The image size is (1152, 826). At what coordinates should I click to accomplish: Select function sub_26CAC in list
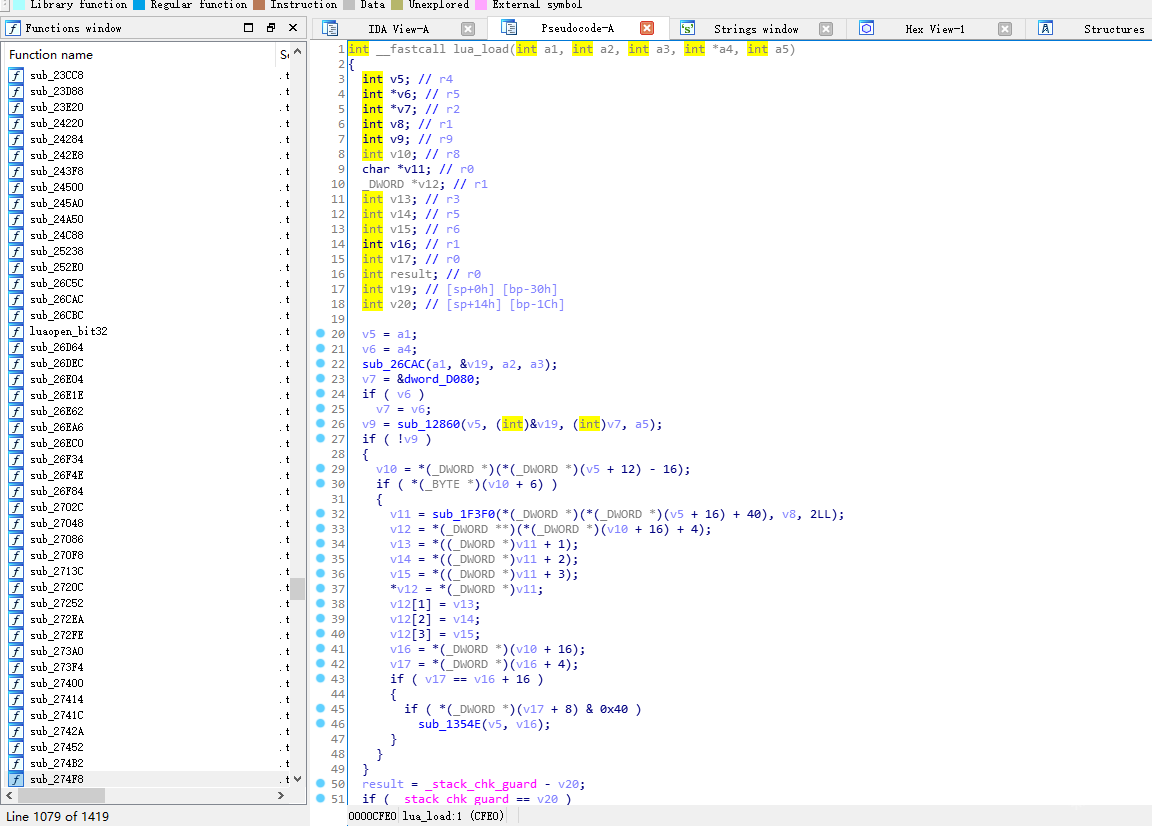57,299
